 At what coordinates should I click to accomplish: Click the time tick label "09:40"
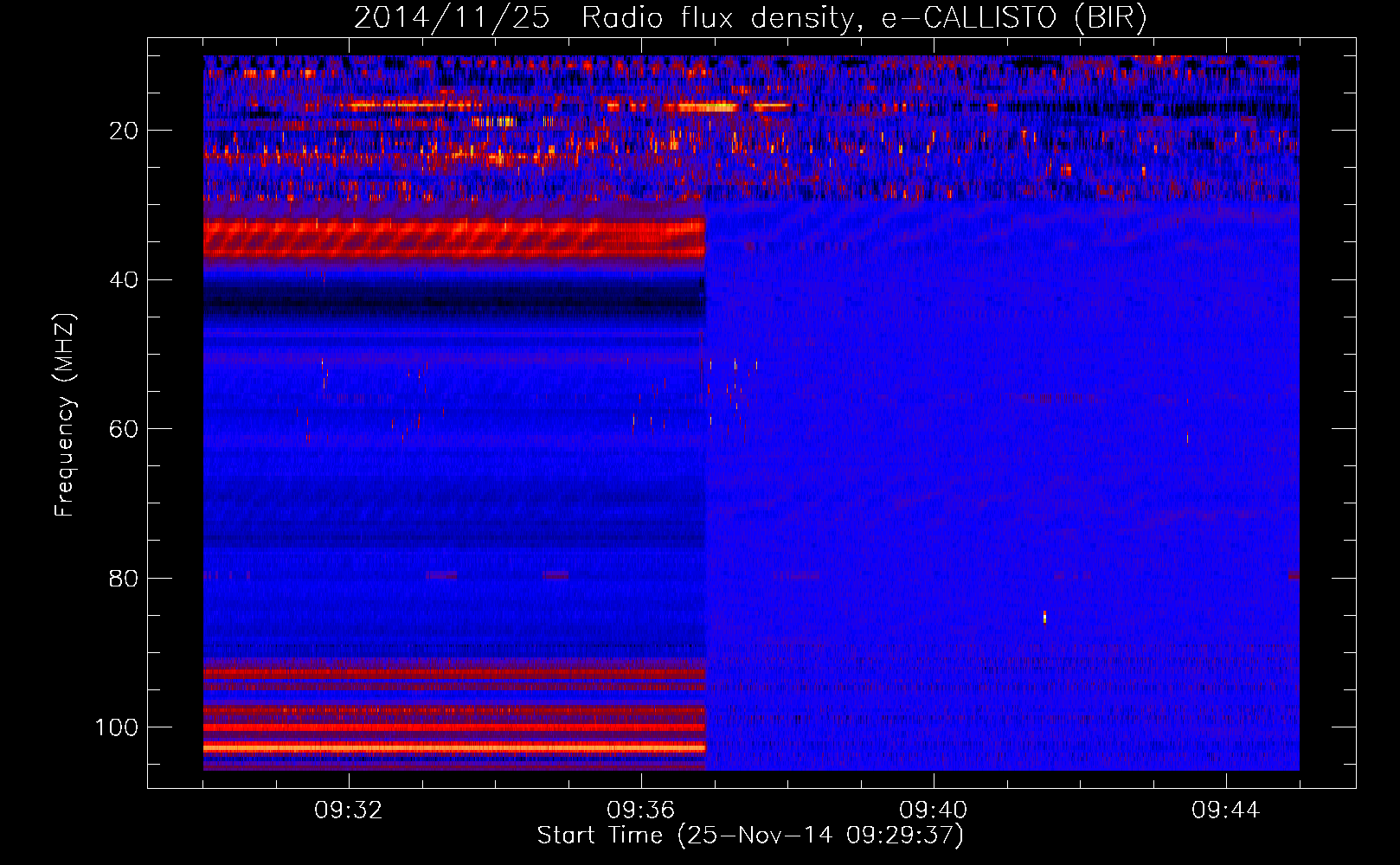pos(934,811)
